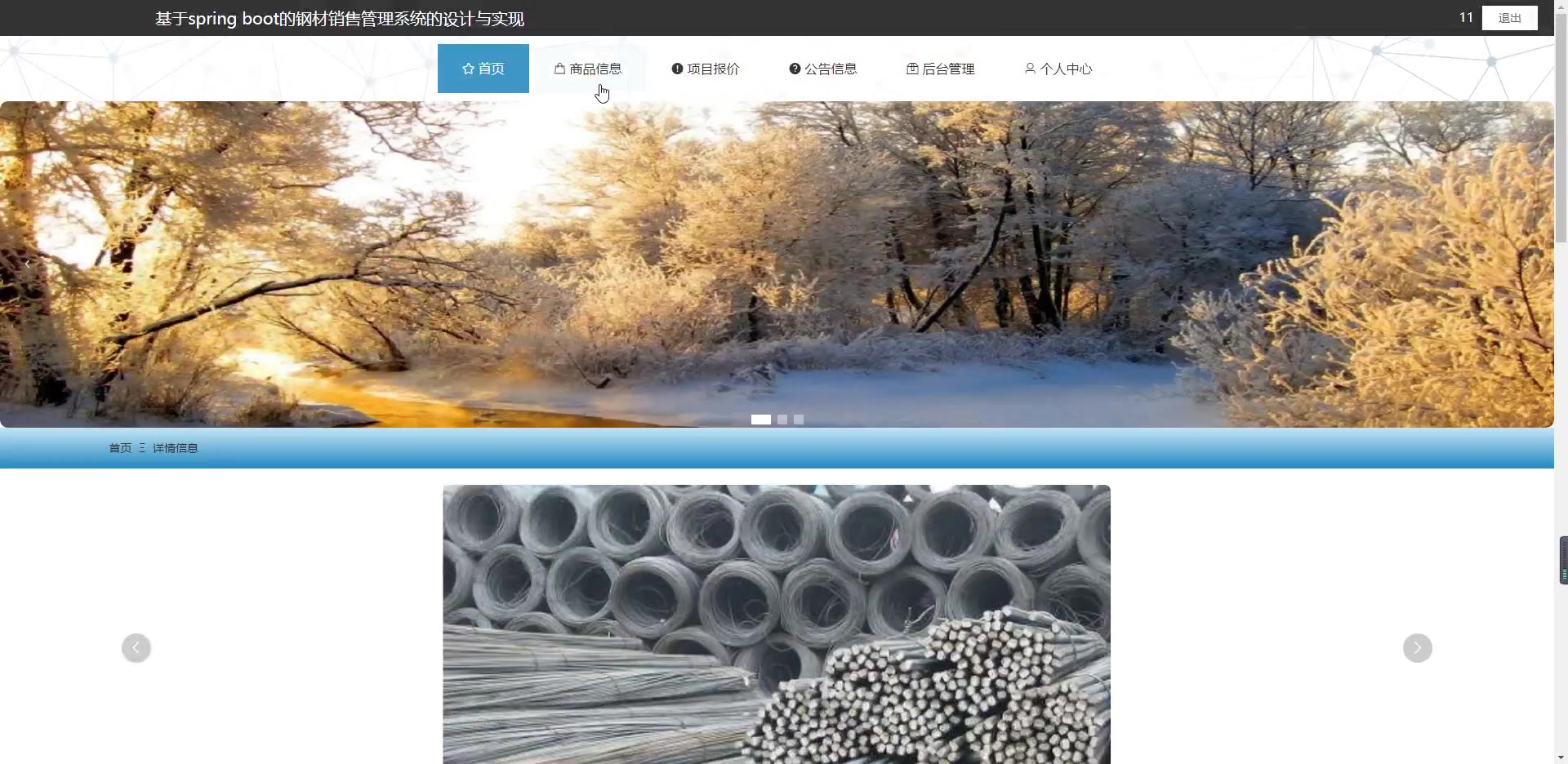1568x764 pixels.
Task: Click the bag icon beside 商品信息
Action: click(x=559, y=69)
